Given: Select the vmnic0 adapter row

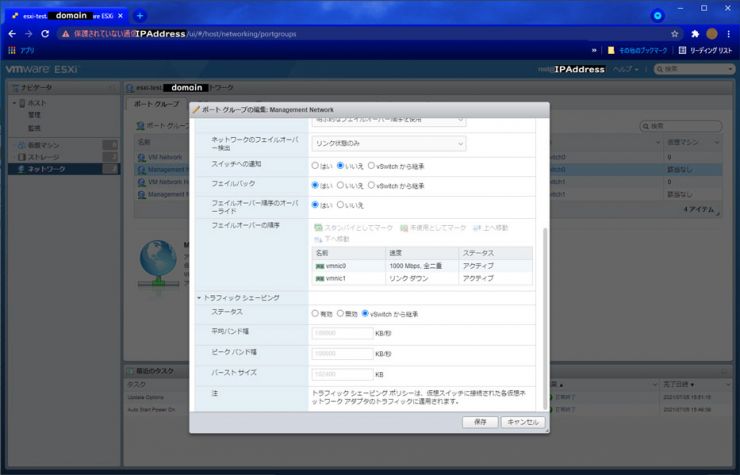Looking at the screenshot, I should point(422,266).
